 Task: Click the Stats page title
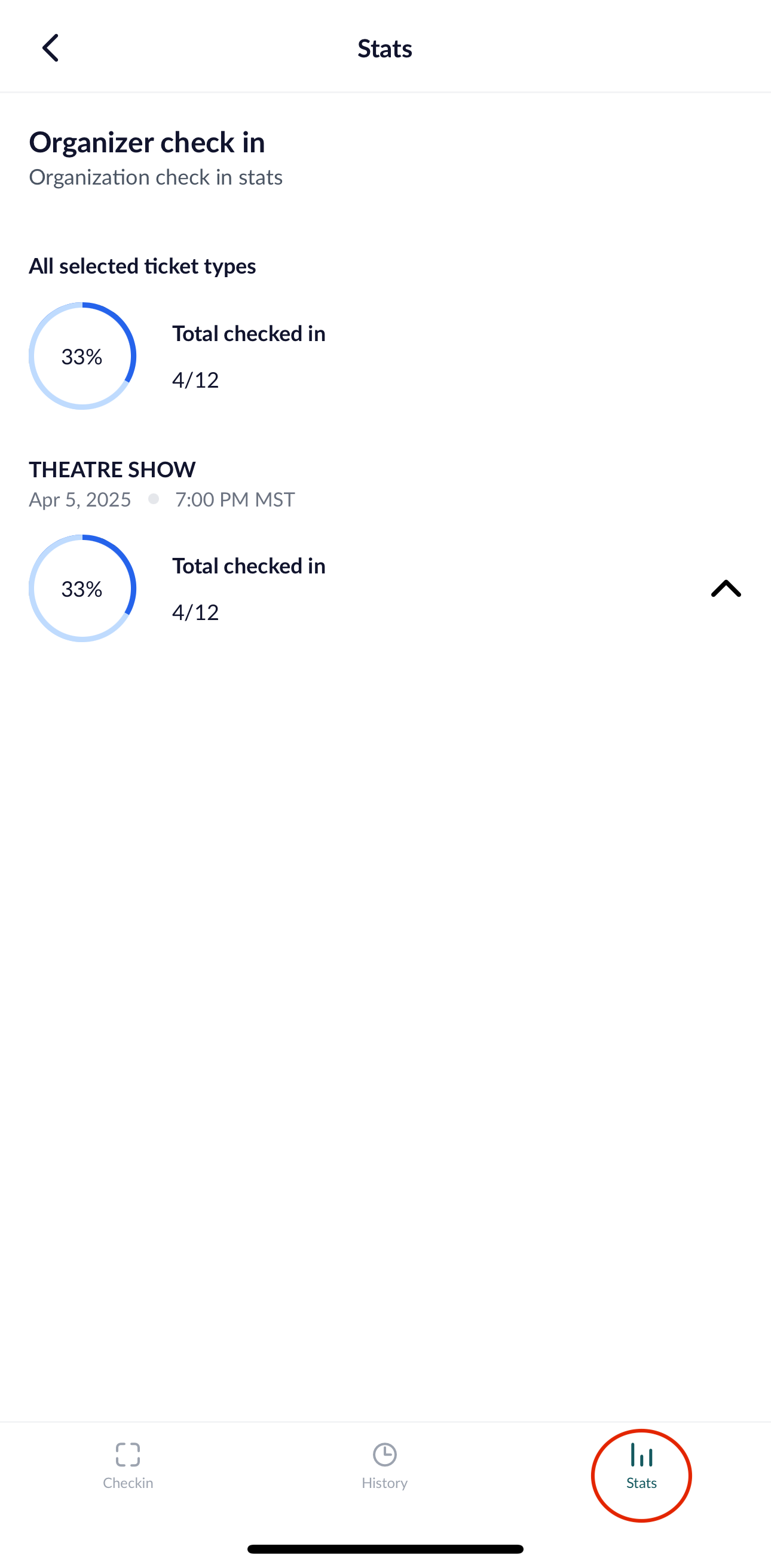coord(384,49)
